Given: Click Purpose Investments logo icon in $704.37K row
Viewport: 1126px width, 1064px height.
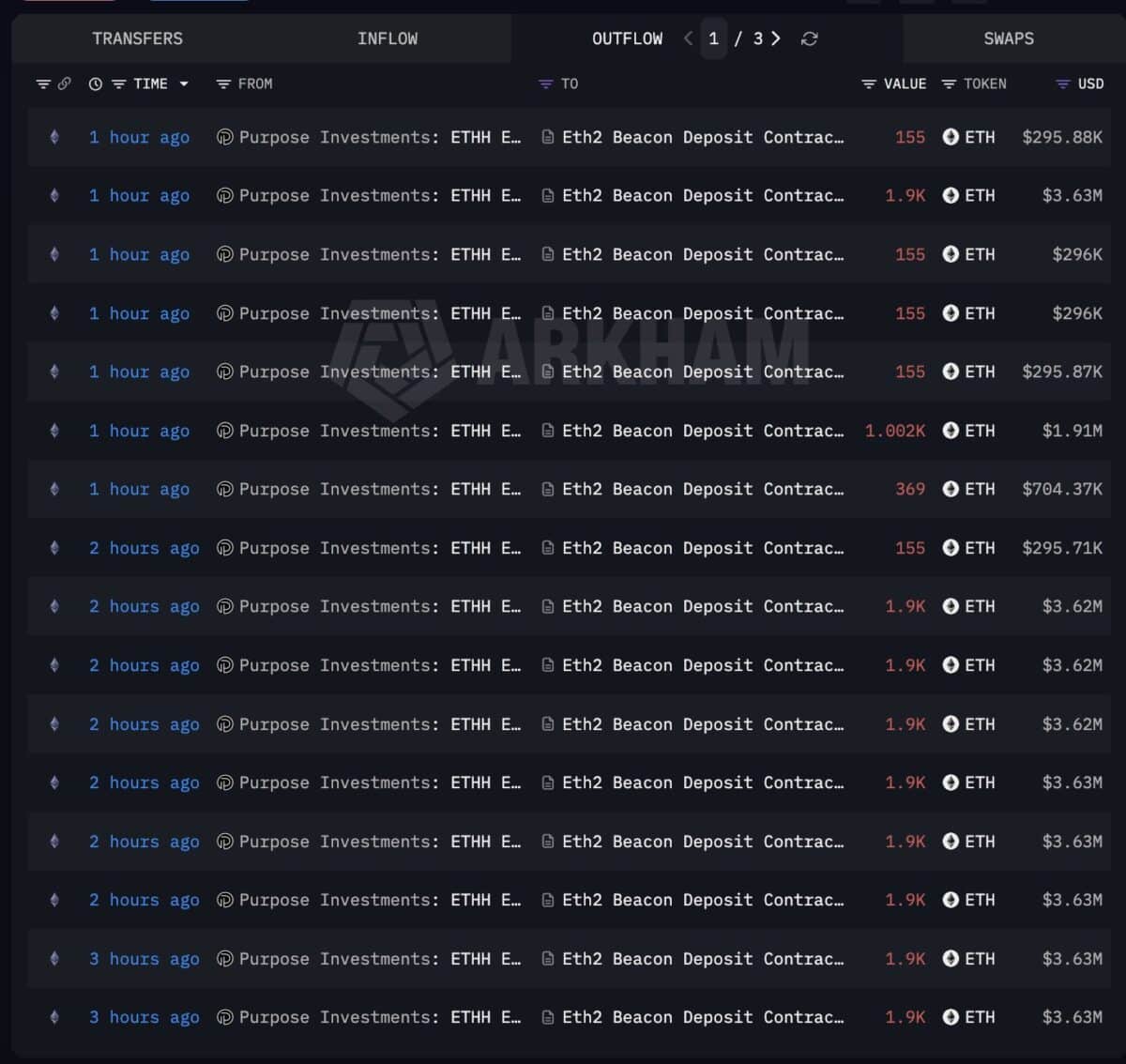Looking at the screenshot, I should (x=225, y=489).
